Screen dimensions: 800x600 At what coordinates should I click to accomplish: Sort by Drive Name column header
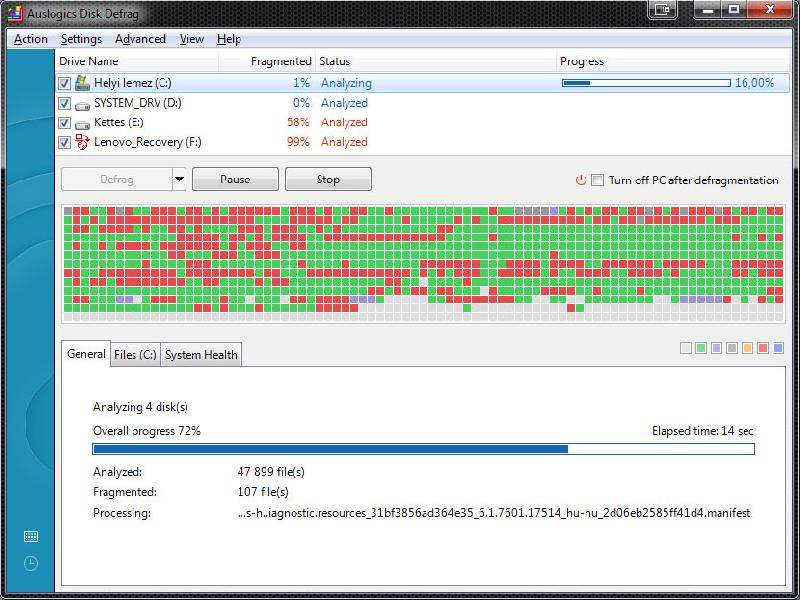point(137,61)
